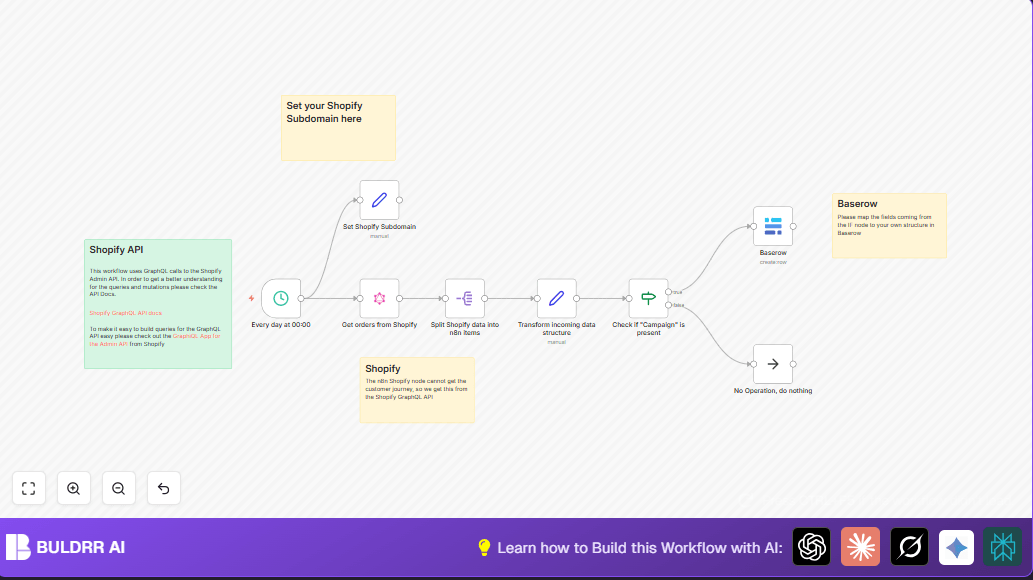Click the 'Set Shopify Subdomain' label

click(x=379, y=227)
